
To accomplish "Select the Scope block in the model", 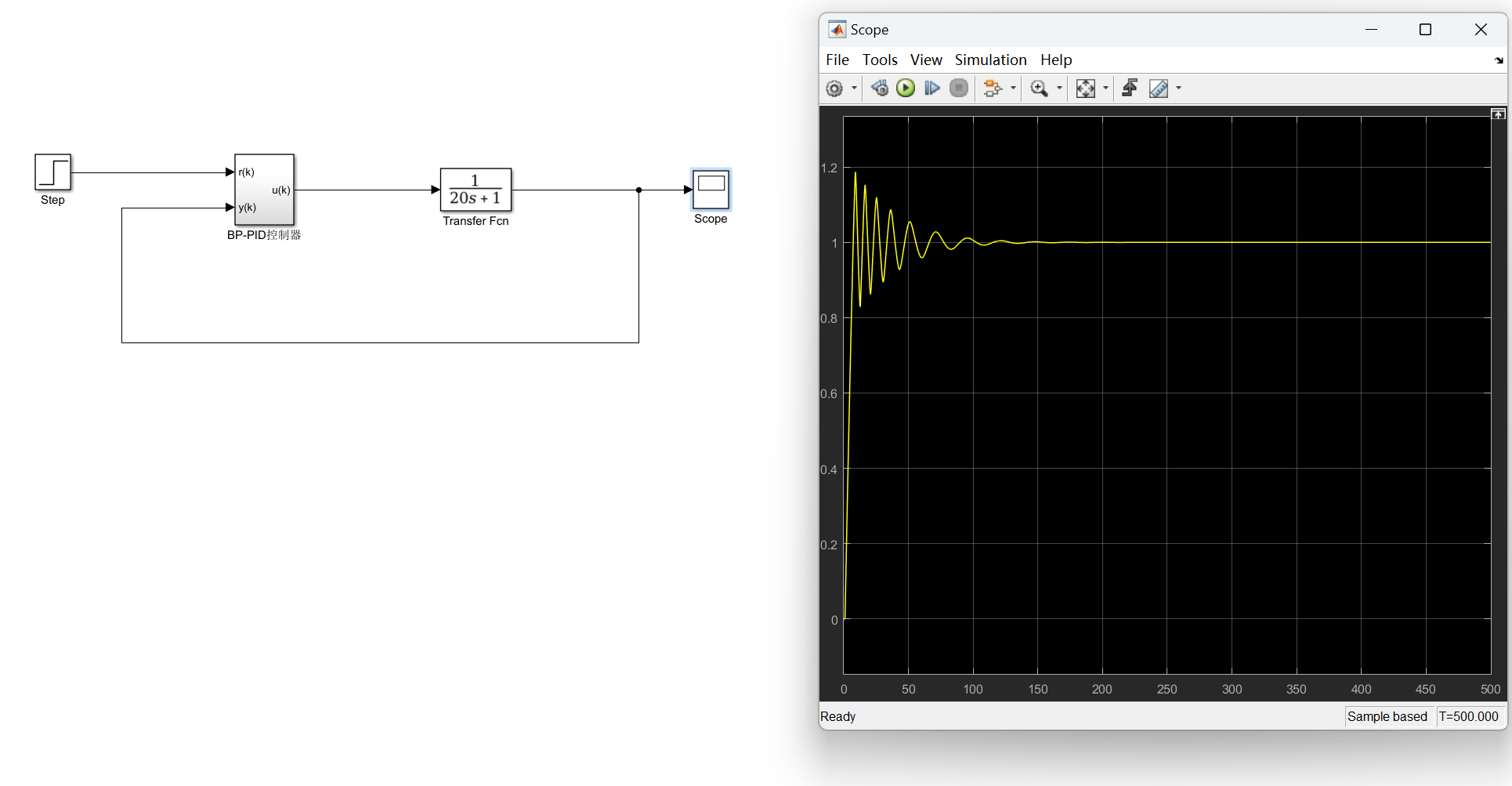I will [x=711, y=190].
